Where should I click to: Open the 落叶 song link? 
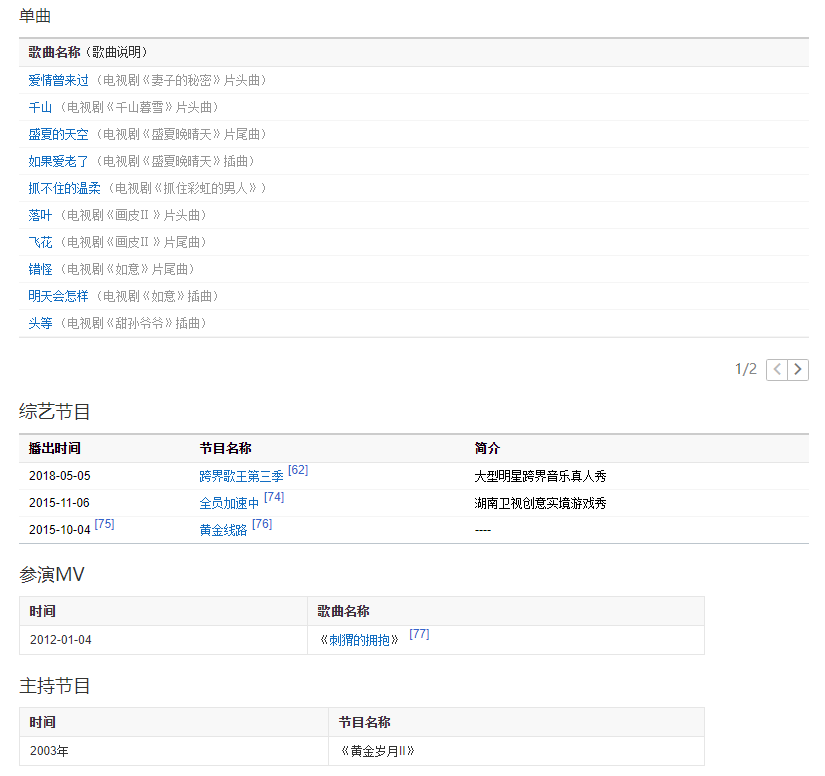point(40,215)
